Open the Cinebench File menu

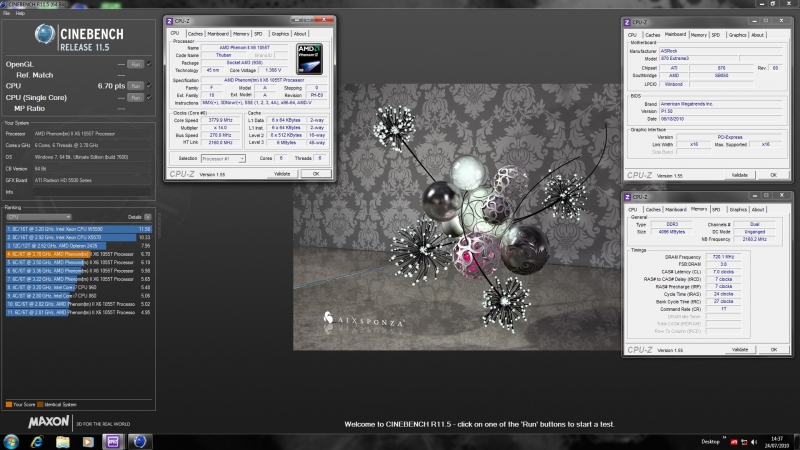6,13
